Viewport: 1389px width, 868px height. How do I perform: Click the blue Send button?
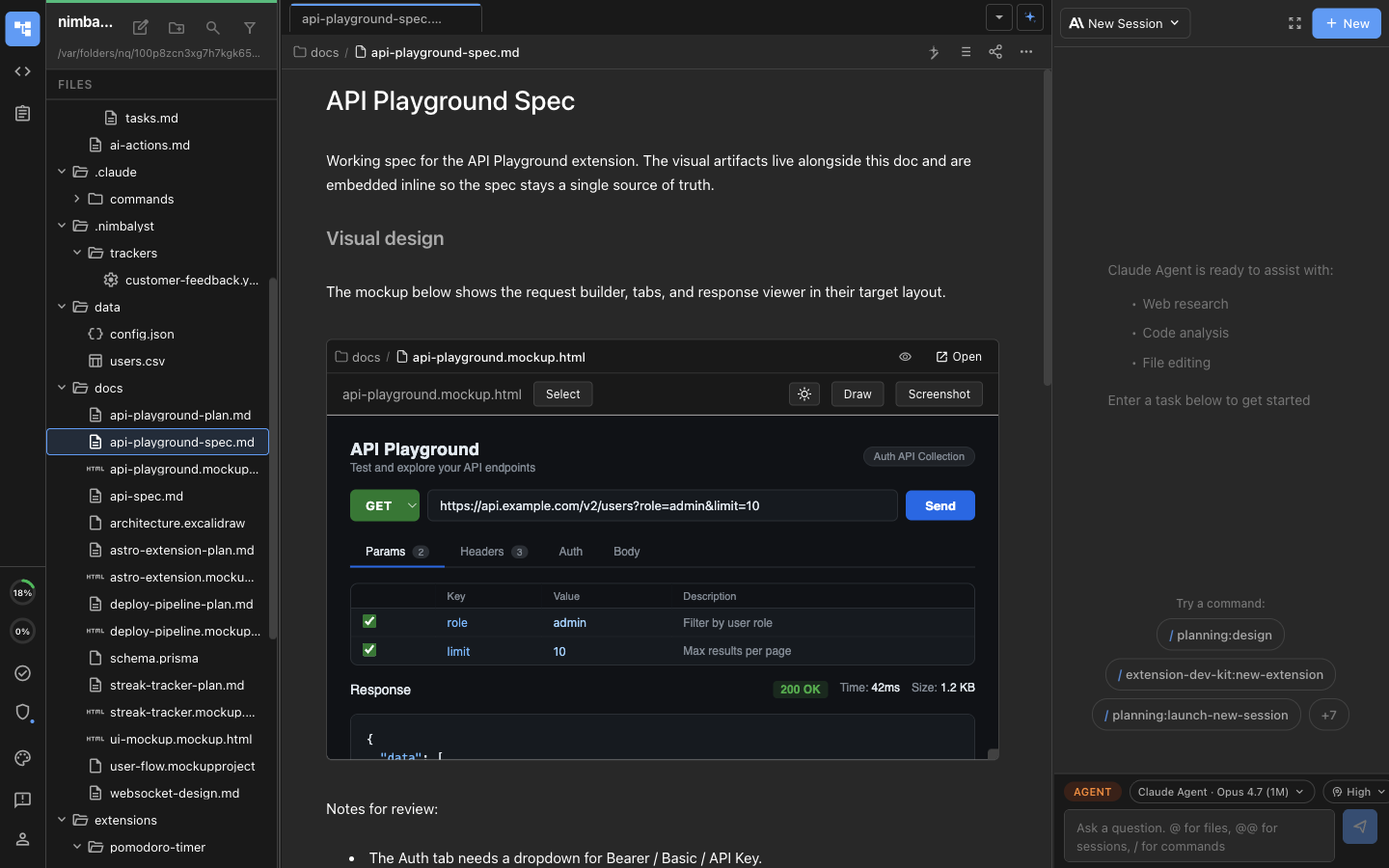point(940,505)
